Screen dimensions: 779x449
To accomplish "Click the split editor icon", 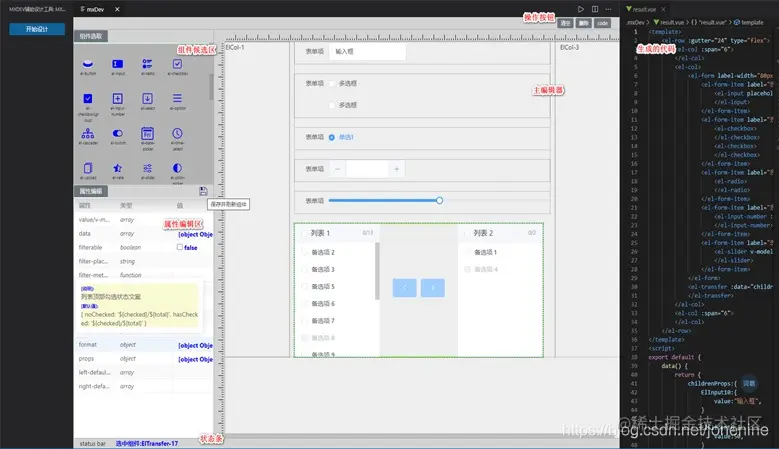I will pyautogui.click(x=595, y=9).
